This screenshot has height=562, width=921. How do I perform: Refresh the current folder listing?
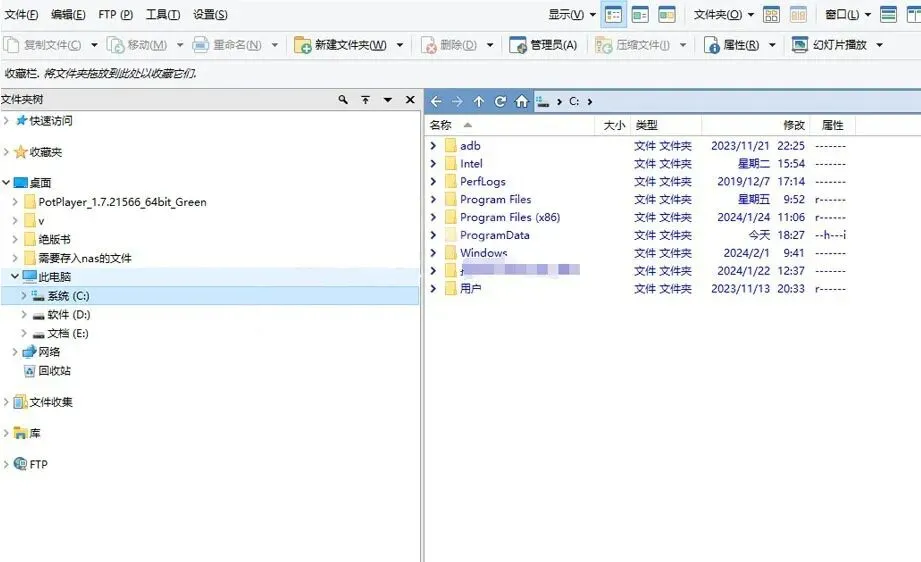point(500,102)
